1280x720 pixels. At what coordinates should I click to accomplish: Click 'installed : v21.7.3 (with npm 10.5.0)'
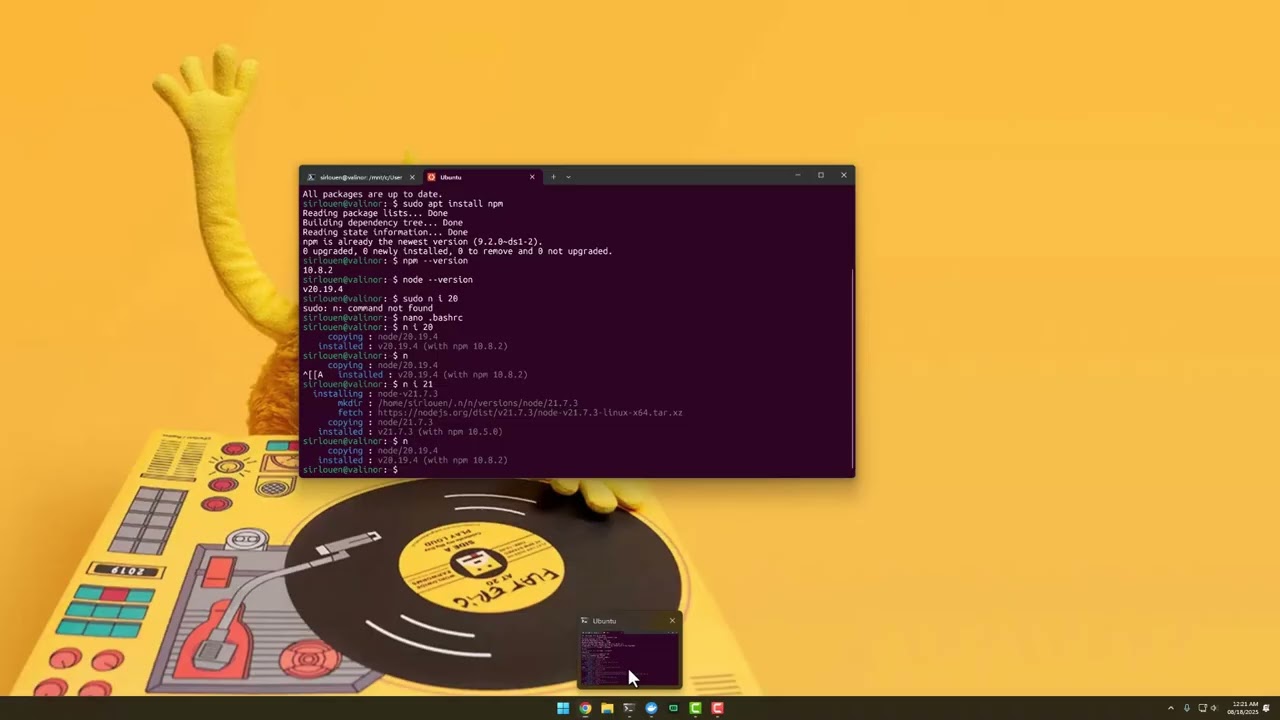click(x=410, y=432)
